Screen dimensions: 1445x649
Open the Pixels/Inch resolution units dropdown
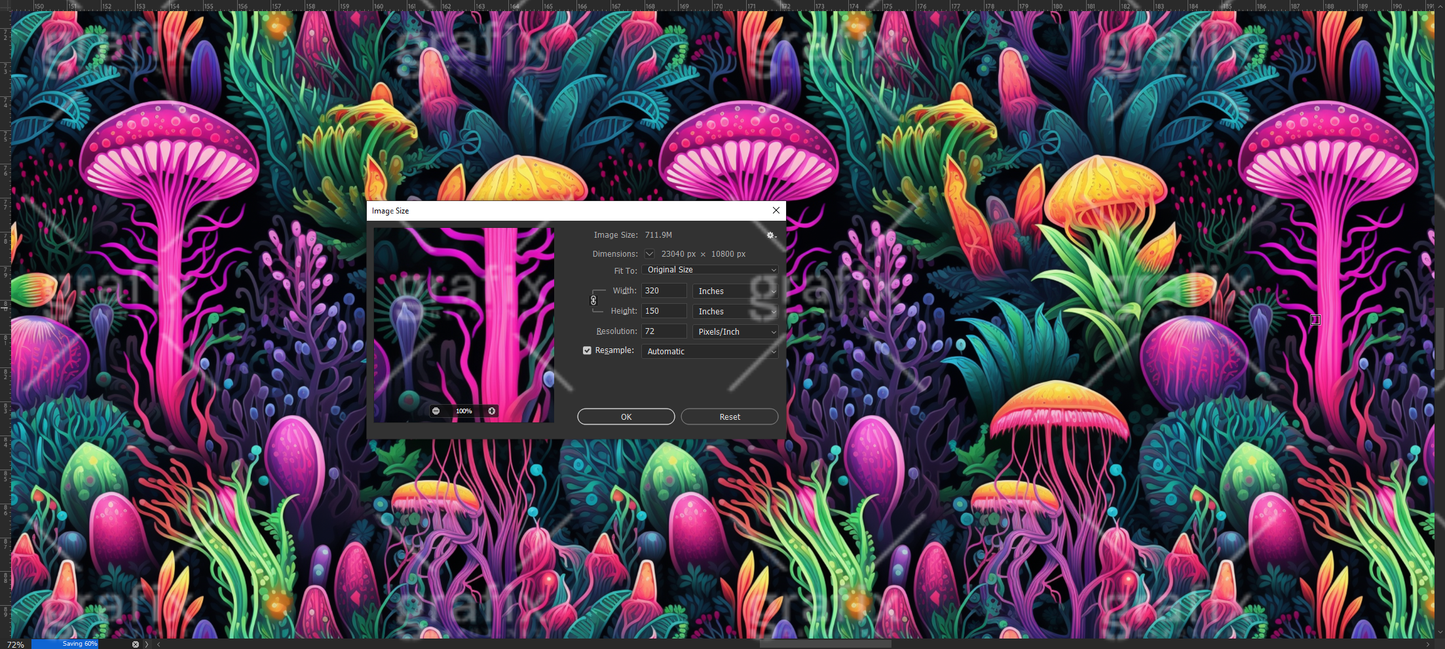pos(735,331)
